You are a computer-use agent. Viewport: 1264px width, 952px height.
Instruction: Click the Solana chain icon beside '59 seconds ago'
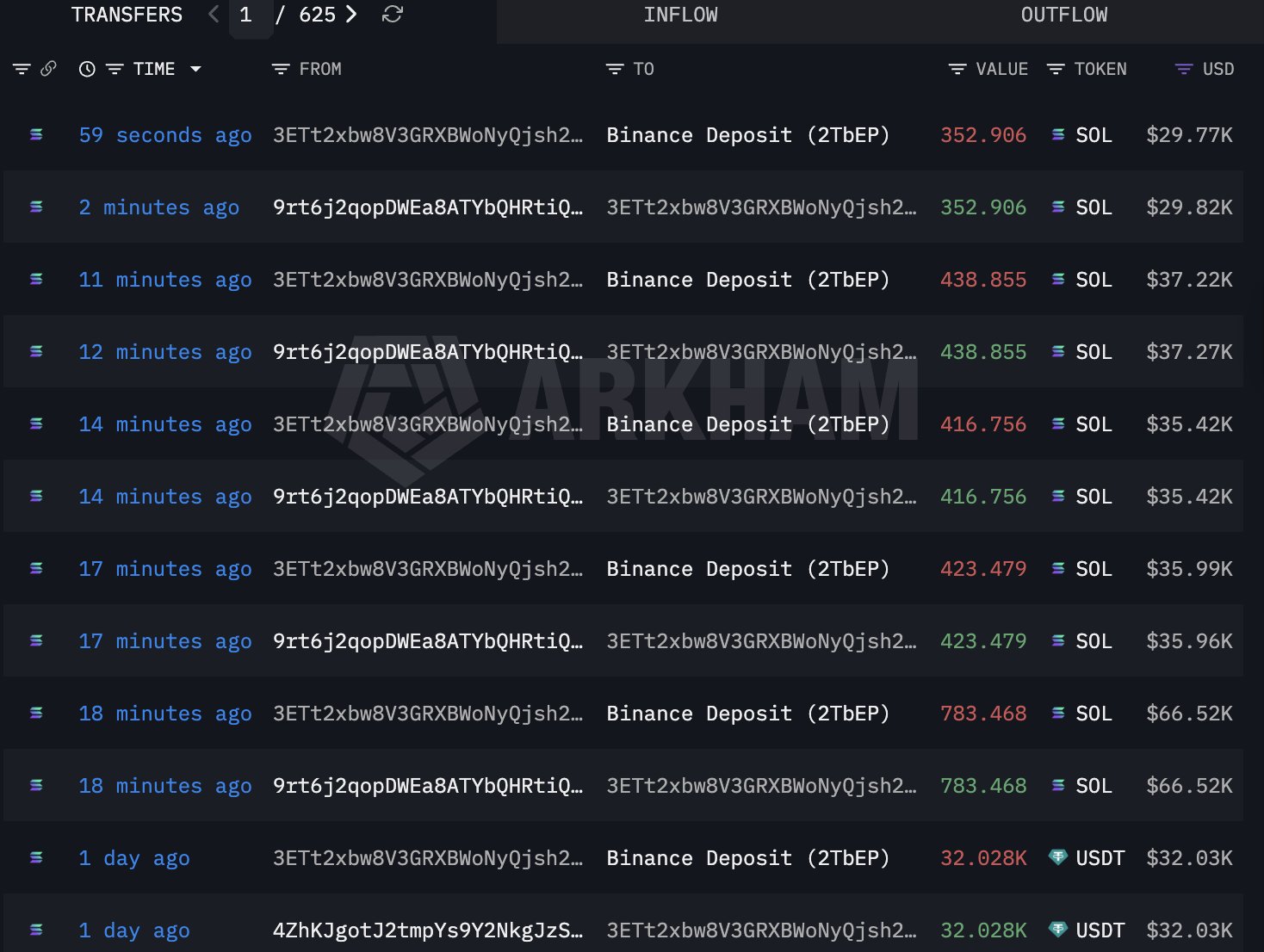pos(36,134)
